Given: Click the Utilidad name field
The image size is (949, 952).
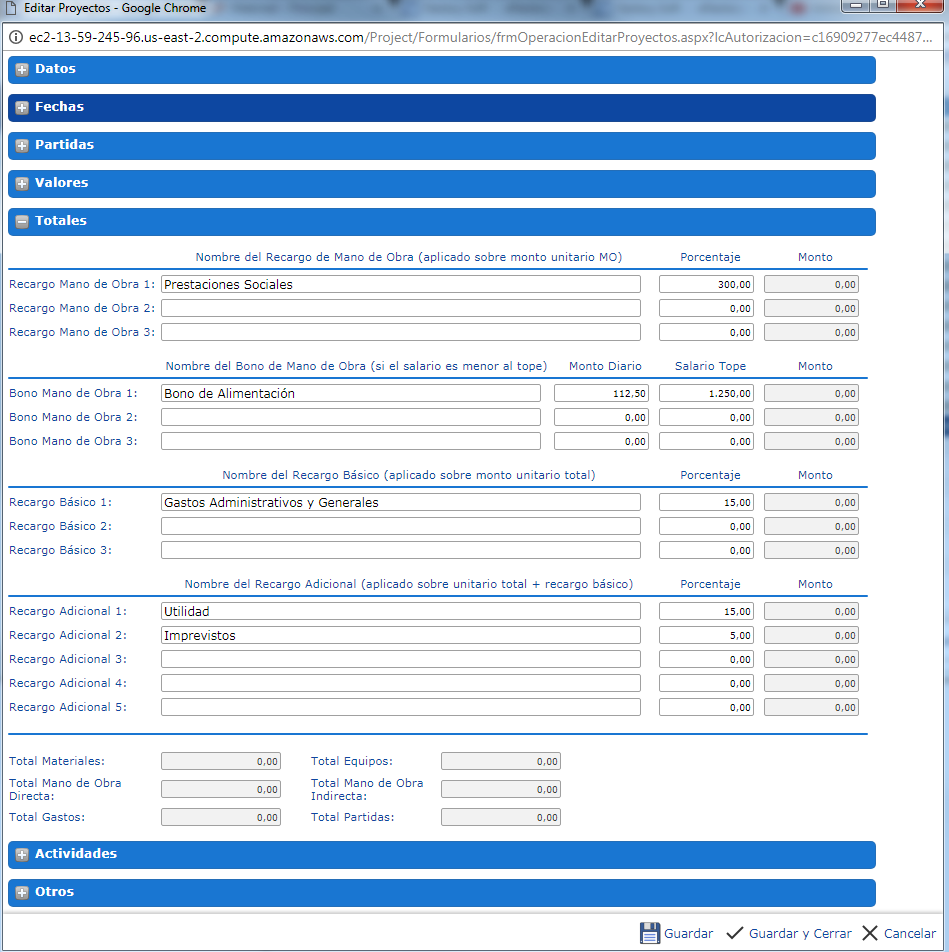Looking at the screenshot, I should click(401, 611).
